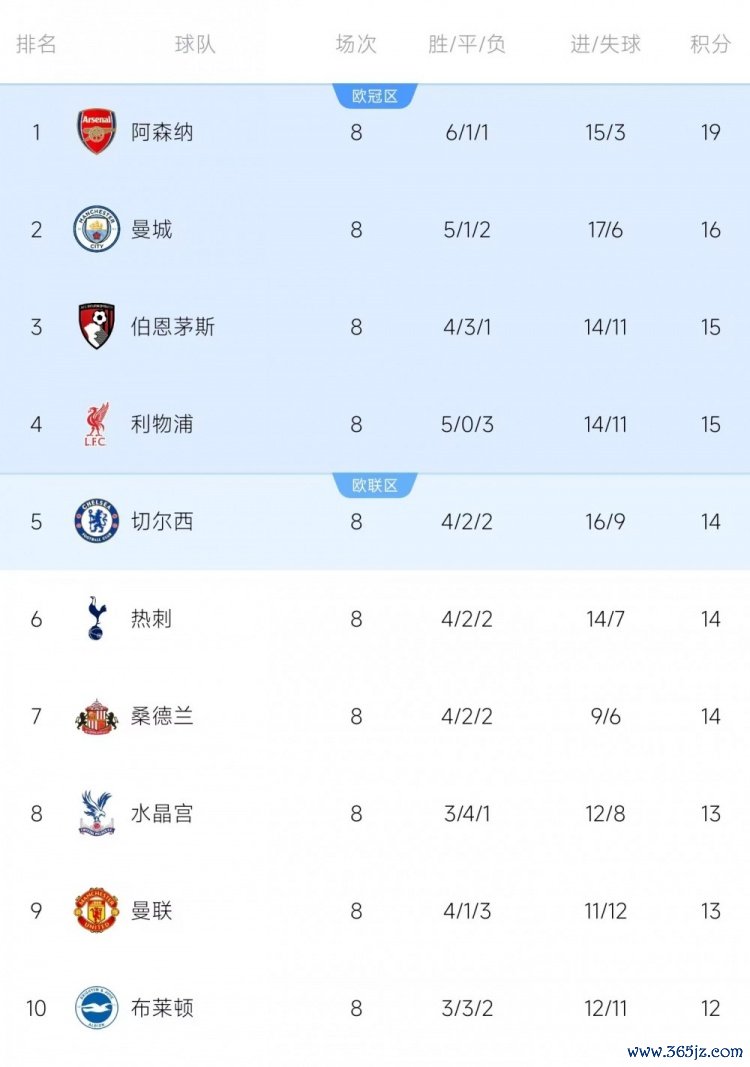Click the Manchester United club crest
750x1067 pixels.
97,910
